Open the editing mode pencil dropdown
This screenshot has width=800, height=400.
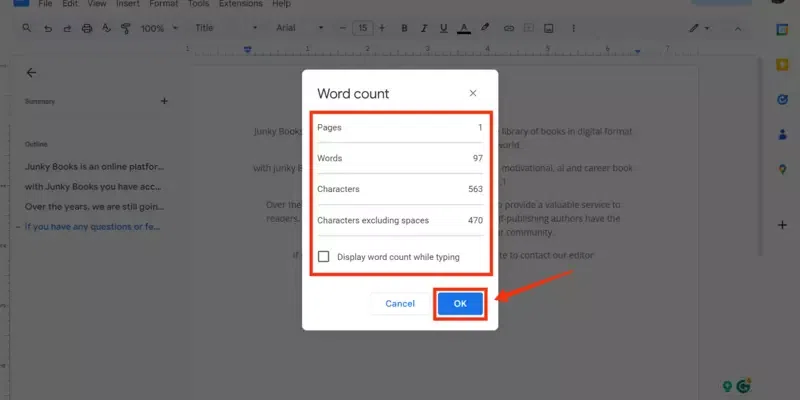coord(698,29)
